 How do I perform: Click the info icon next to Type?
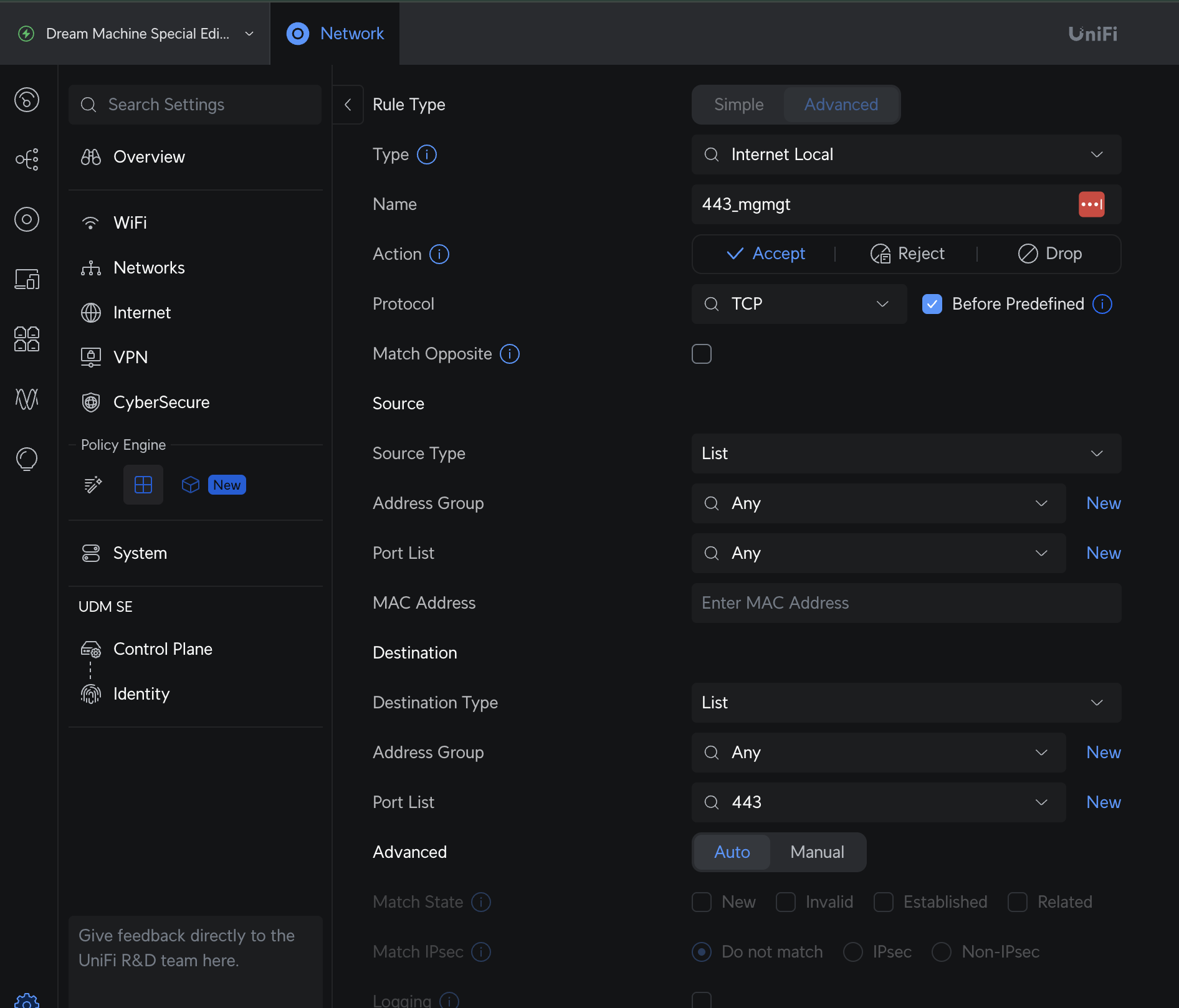tap(427, 155)
